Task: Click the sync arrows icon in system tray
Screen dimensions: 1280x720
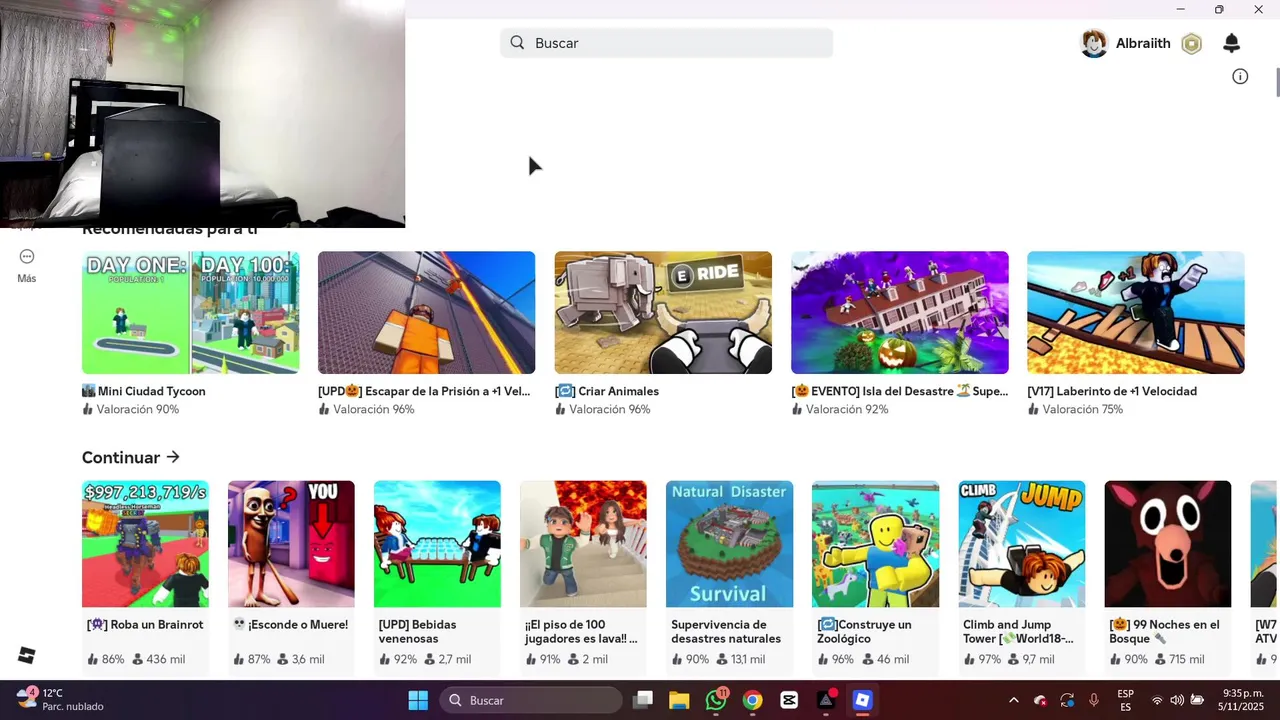Action: (1067, 700)
